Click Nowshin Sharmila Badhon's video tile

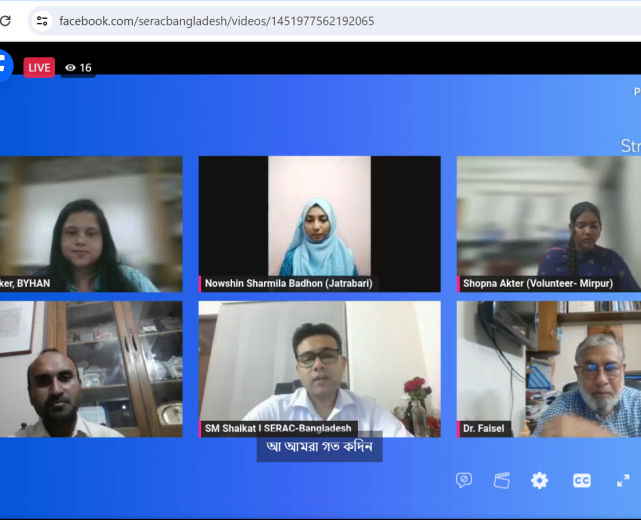320,224
